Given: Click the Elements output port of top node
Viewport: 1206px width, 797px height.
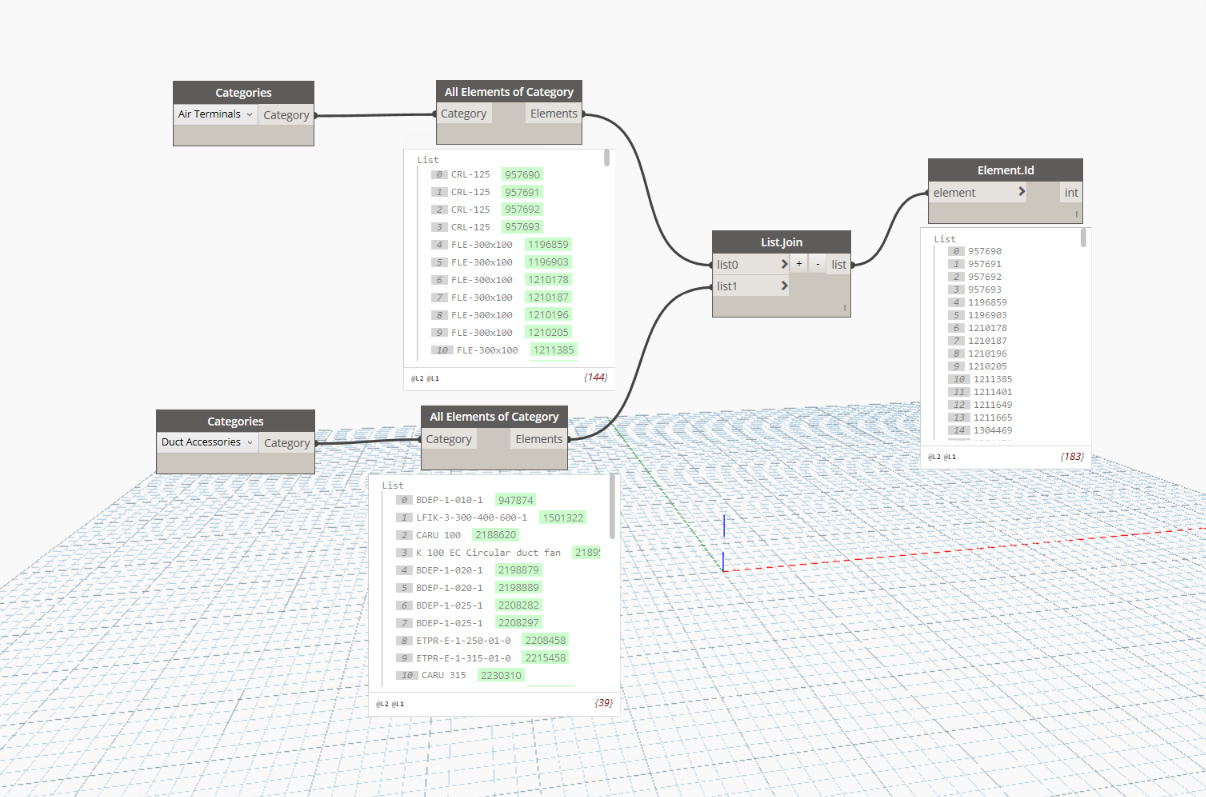Looking at the screenshot, I should point(553,114).
